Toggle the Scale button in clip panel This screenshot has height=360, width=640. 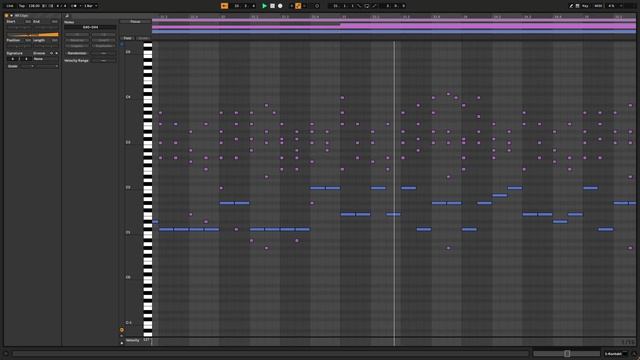tap(13, 66)
